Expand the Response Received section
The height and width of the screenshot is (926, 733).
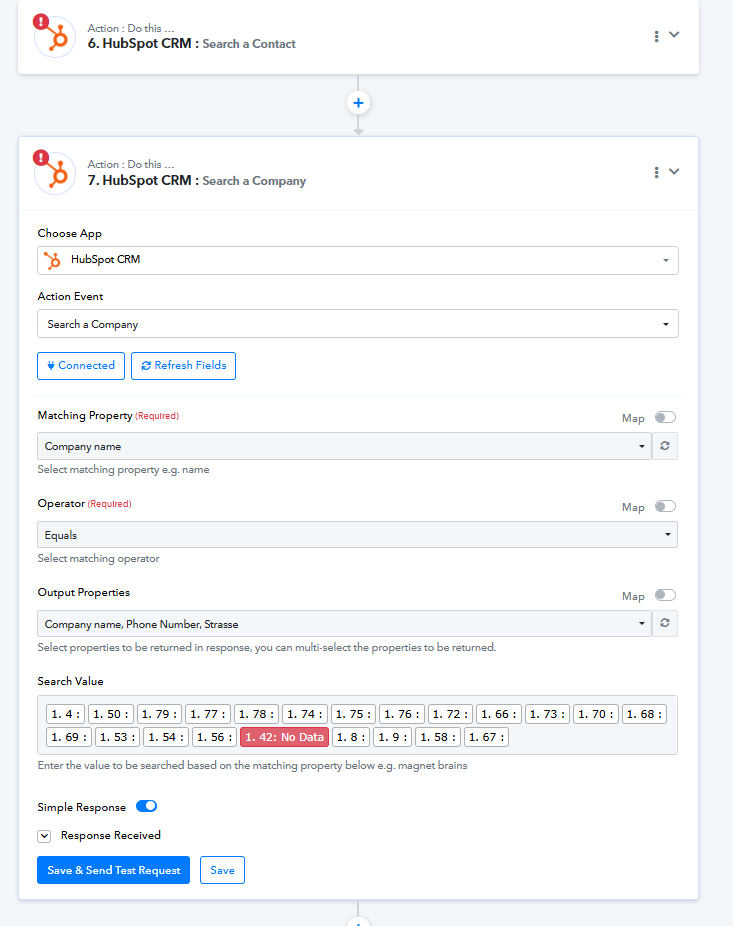click(44, 836)
